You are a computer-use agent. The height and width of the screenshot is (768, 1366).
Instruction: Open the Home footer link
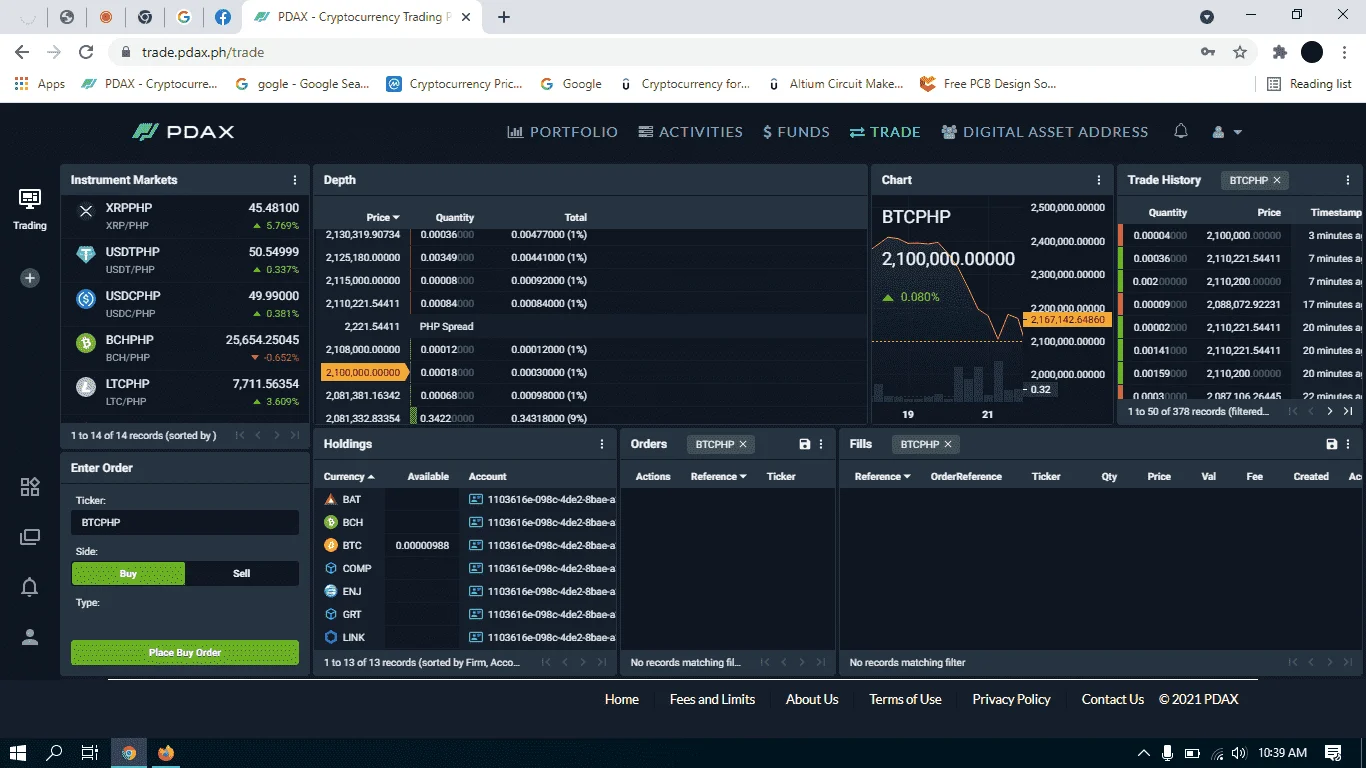click(x=622, y=699)
